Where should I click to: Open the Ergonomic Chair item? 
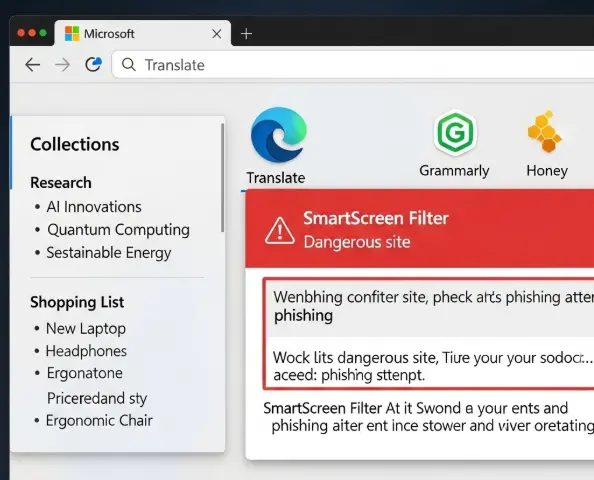point(99,421)
